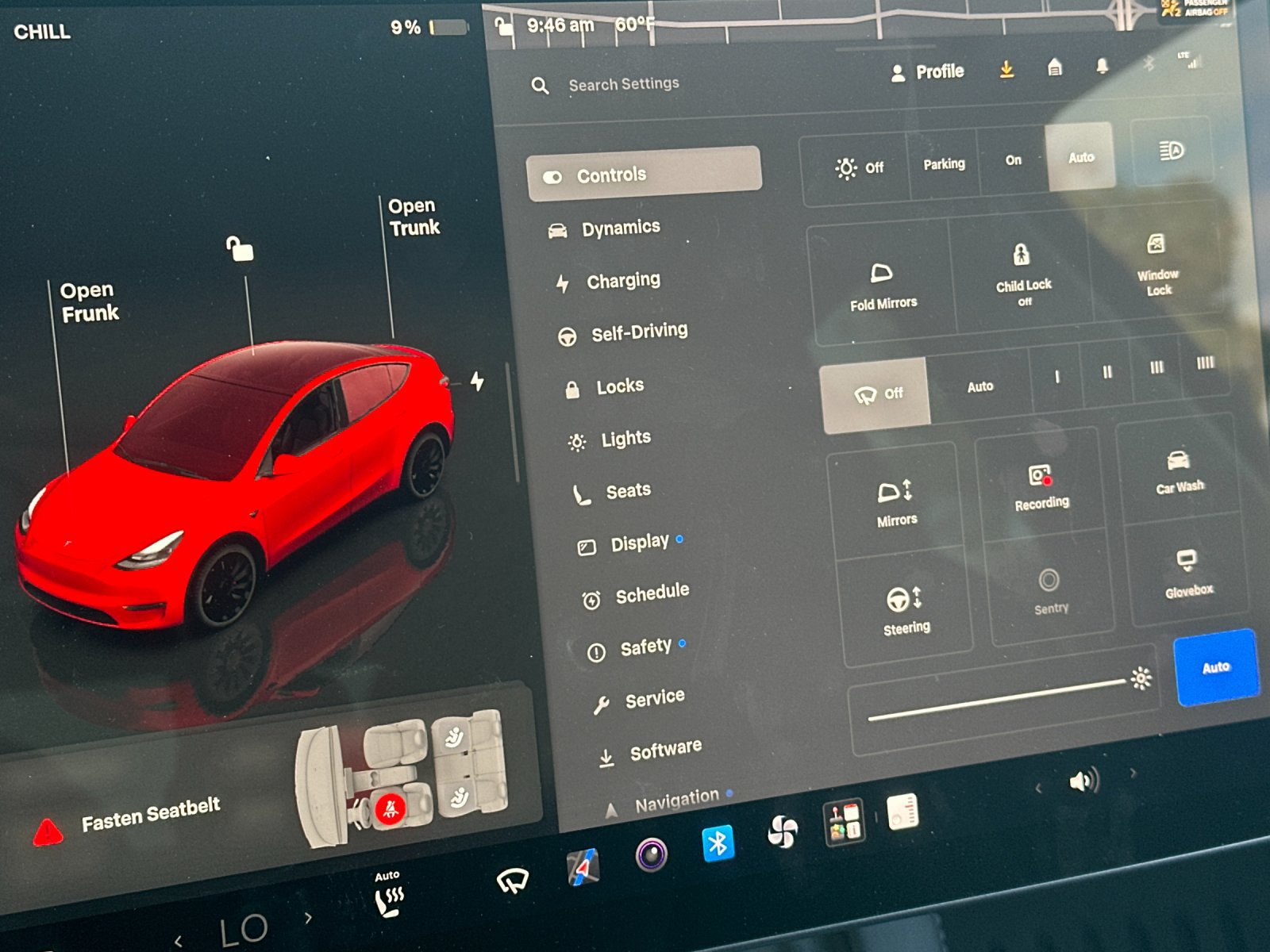Image resolution: width=1270 pixels, height=952 pixels.
Task: Open climate fan icon in dock
Action: click(x=783, y=831)
